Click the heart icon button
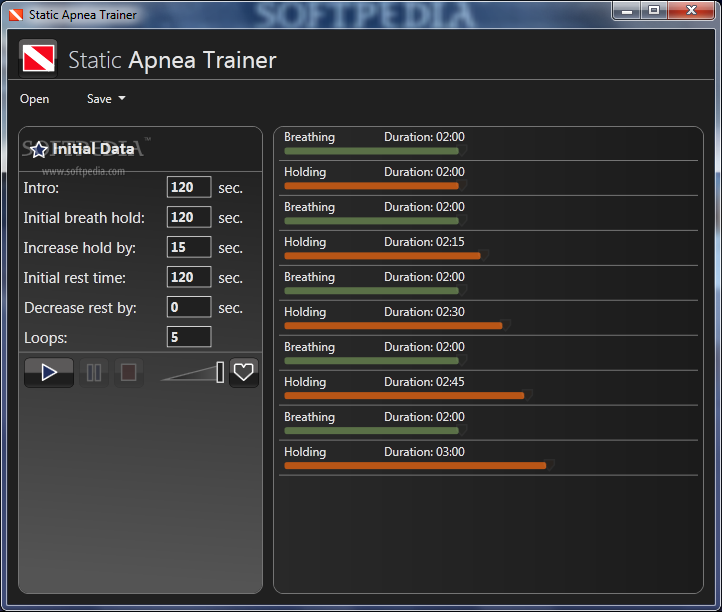The height and width of the screenshot is (612, 722). pyautogui.click(x=244, y=372)
